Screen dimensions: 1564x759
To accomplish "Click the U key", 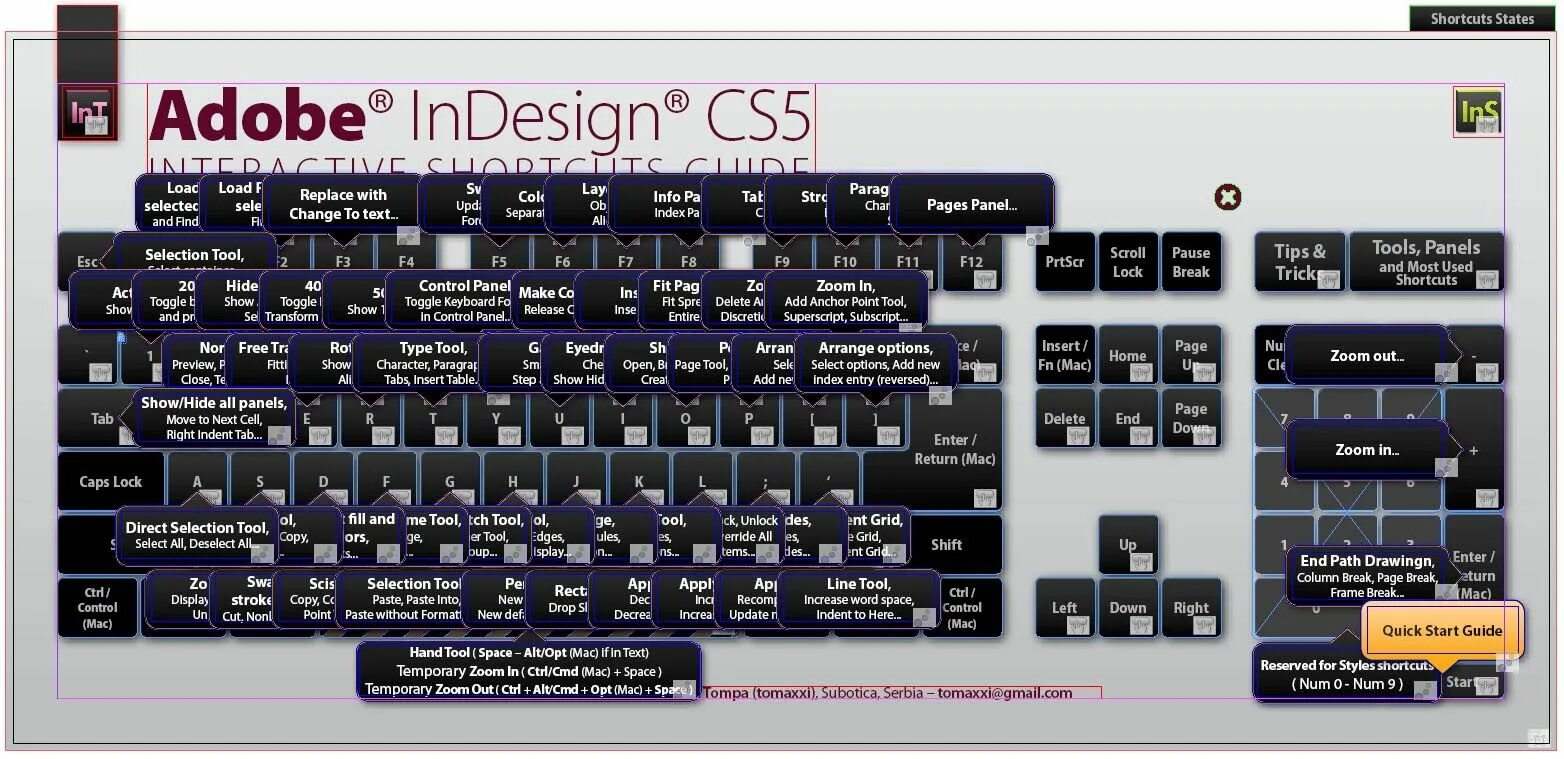I will tap(559, 419).
